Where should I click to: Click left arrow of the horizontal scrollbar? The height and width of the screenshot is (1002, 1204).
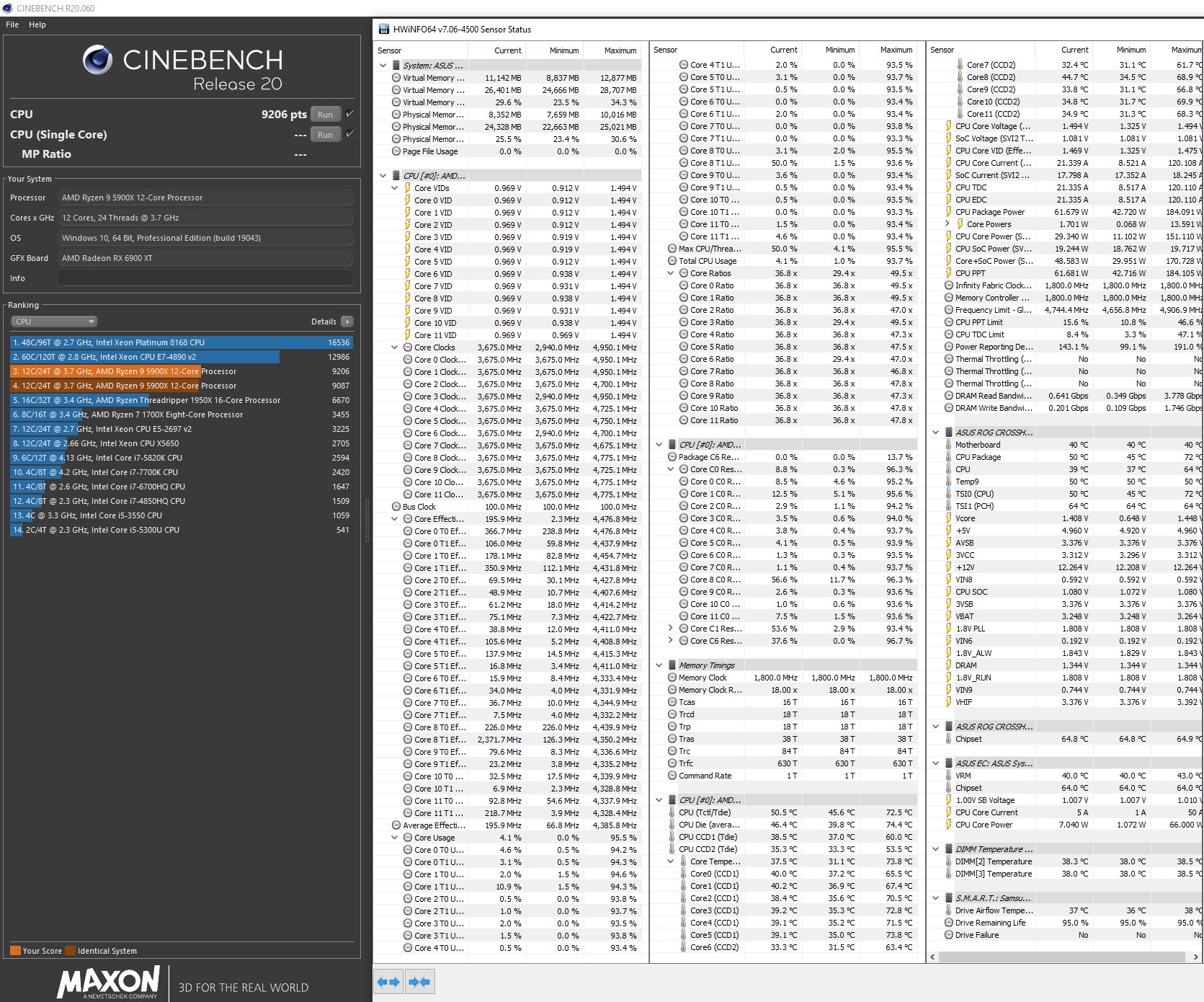934,957
